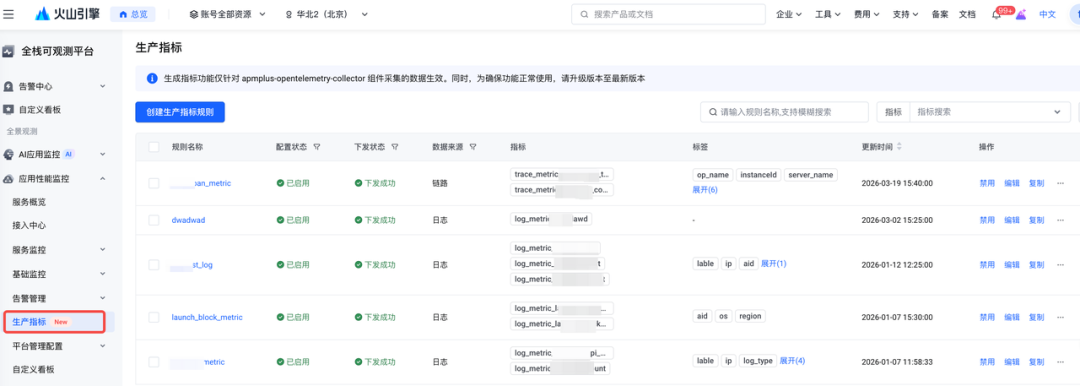The height and width of the screenshot is (386, 1080).
Task: Open the 华北2（北京）region dropdown
Action: tap(327, 14)
